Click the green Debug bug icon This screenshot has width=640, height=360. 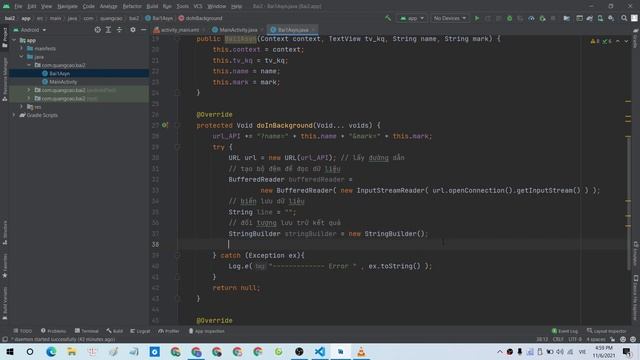509,18
